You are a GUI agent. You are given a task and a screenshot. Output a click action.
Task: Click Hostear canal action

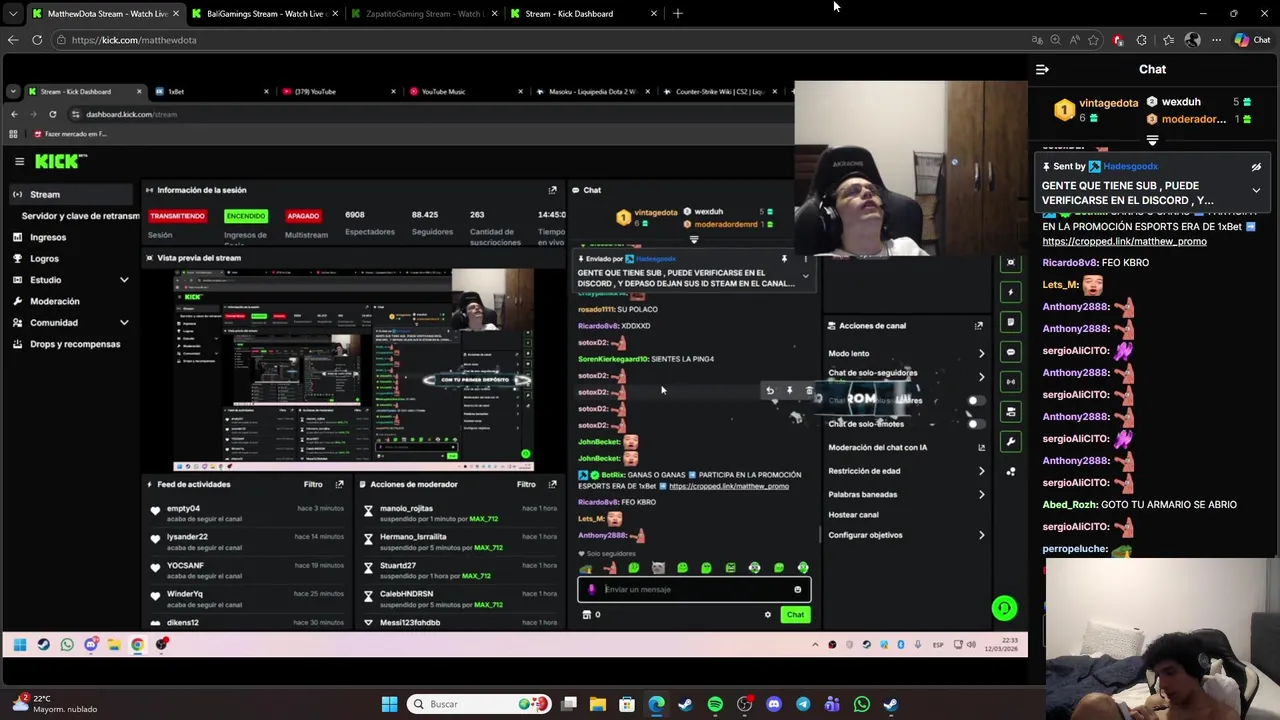[853, 515]
